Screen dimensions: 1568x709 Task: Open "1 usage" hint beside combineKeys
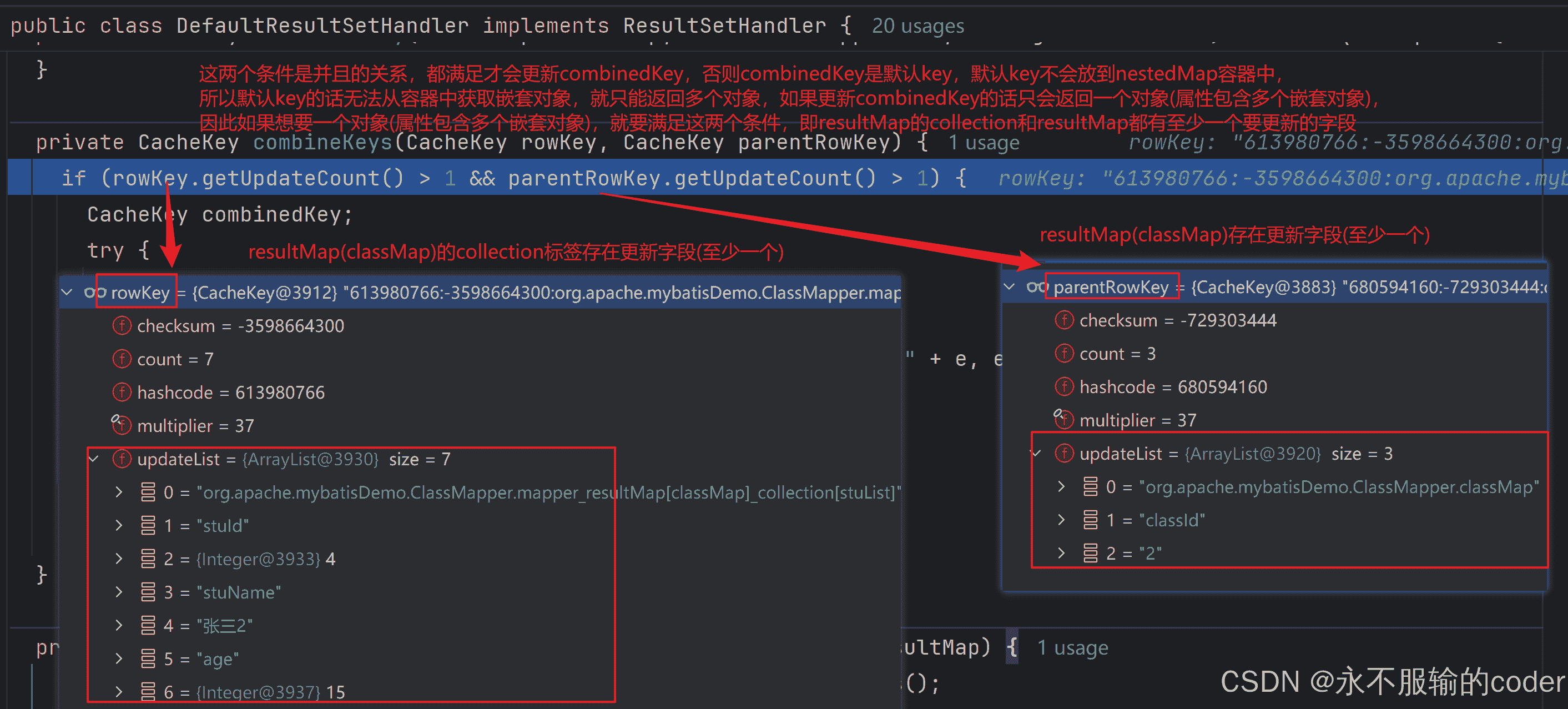984,143
